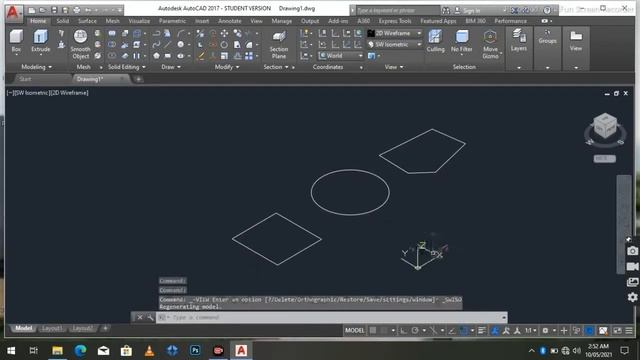Viewport: 640px width, 360px height.
Task: Open the Move Gizmo dropdown
Action: tap(490, 44)
